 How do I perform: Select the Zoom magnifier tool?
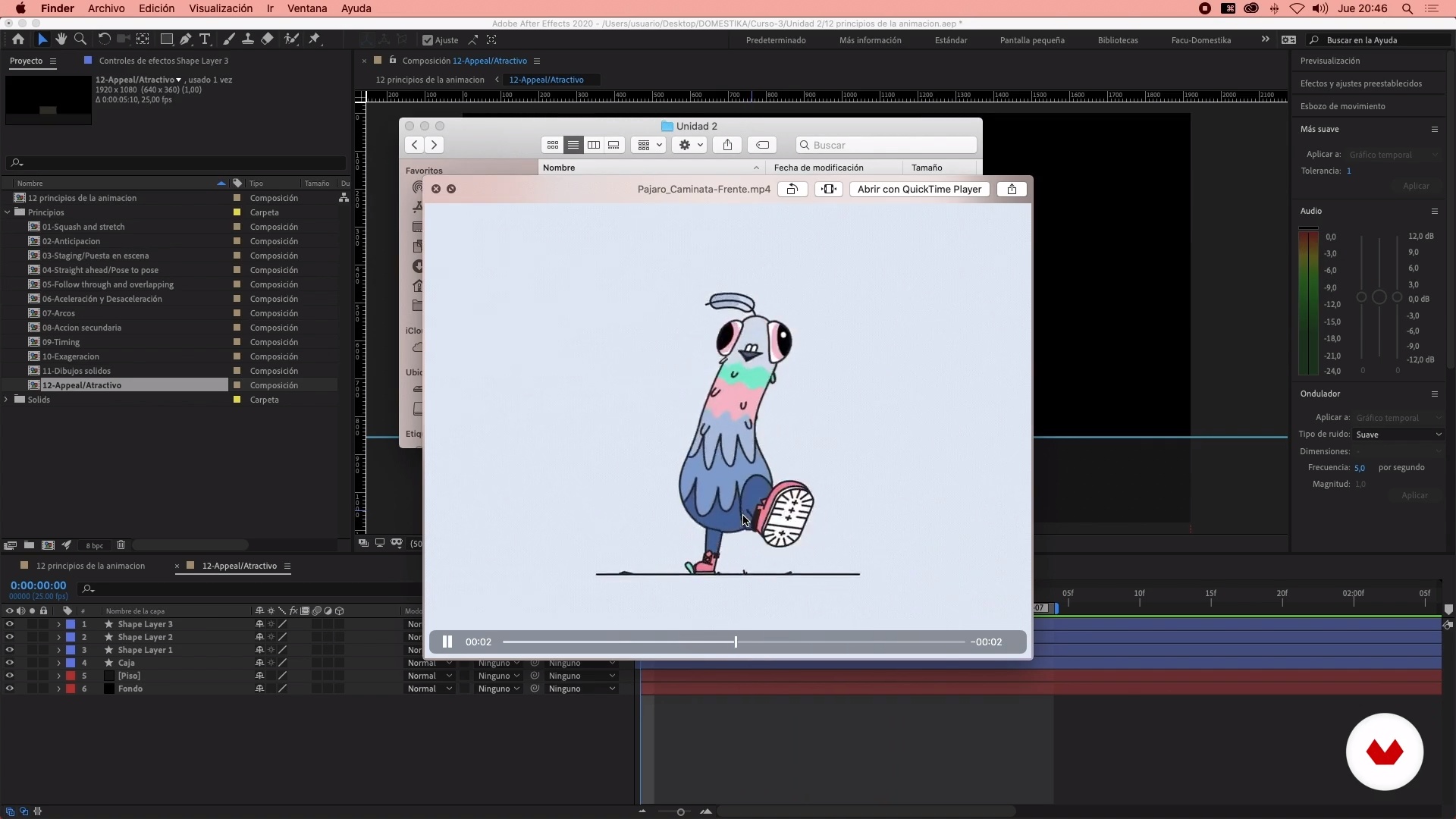[x=80, y=39]
